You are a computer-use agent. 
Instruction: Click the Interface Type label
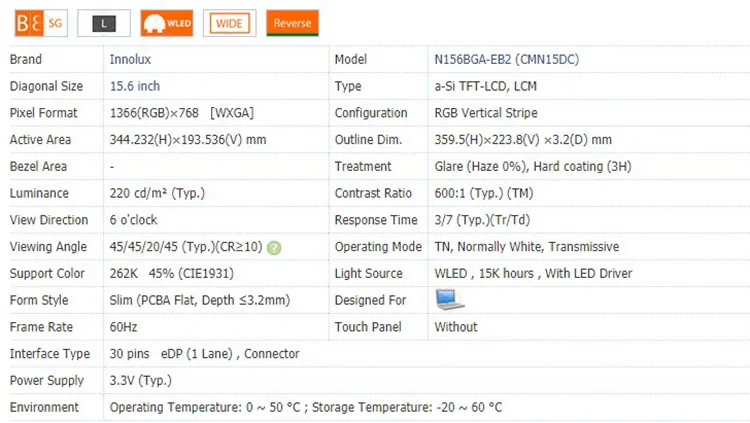[x=50, y=354]
